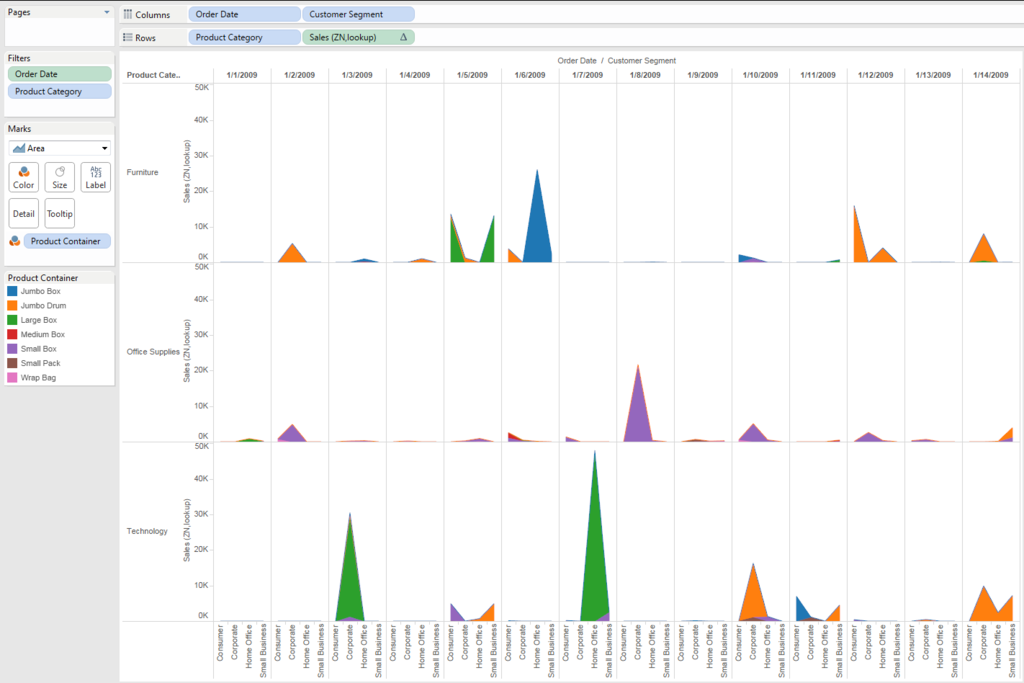The image size is (1024, 683).
Task: Select the Order Date pill in Columns
Action: [244, 14]
